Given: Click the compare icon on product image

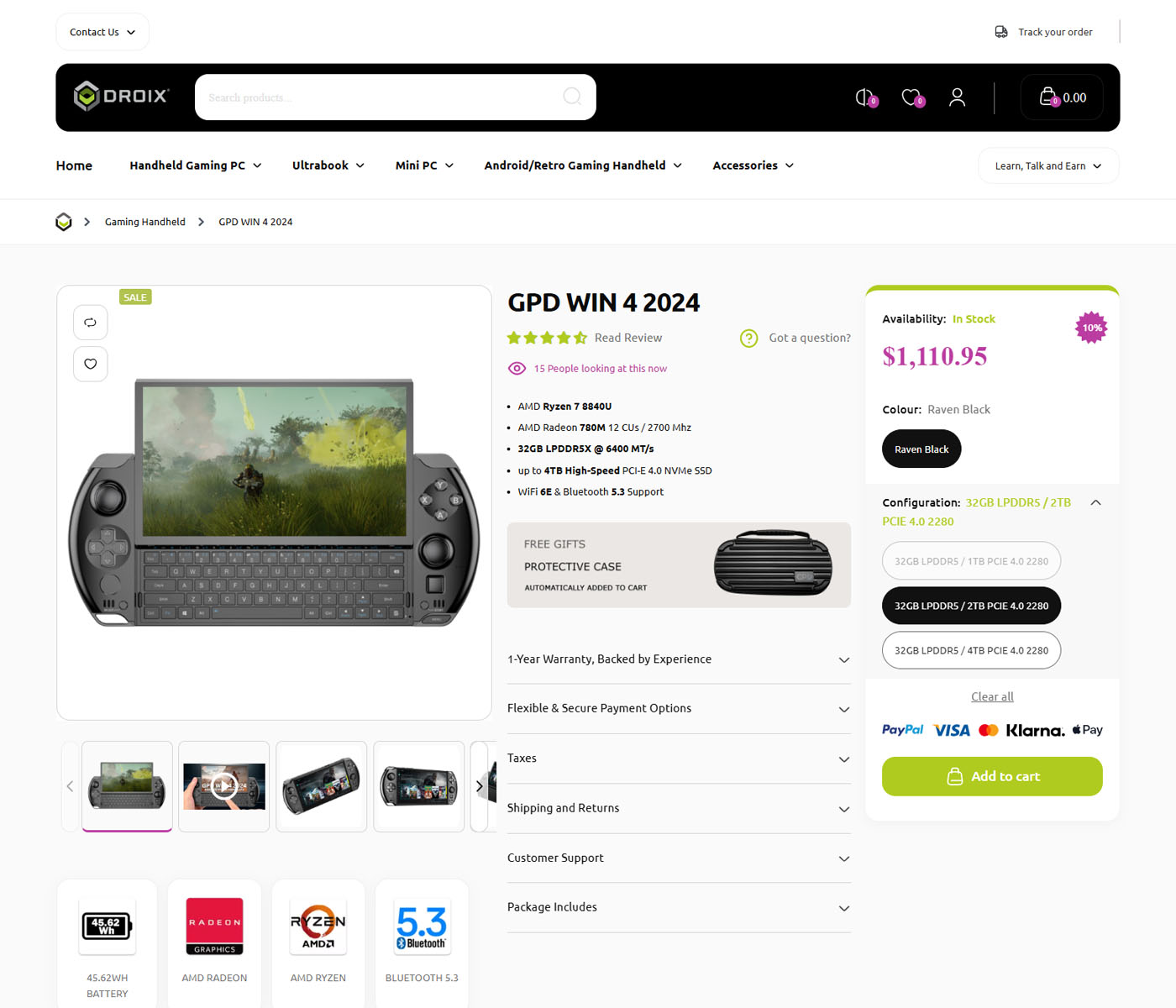Looking at the screenshot, I should click(91, 323).
